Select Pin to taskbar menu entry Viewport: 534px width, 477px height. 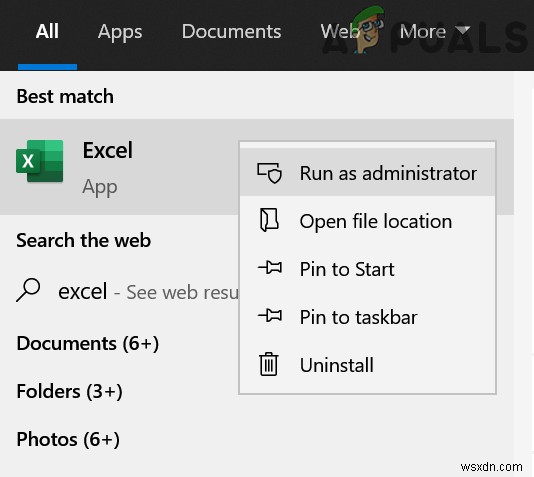click(x=367, y=316)
